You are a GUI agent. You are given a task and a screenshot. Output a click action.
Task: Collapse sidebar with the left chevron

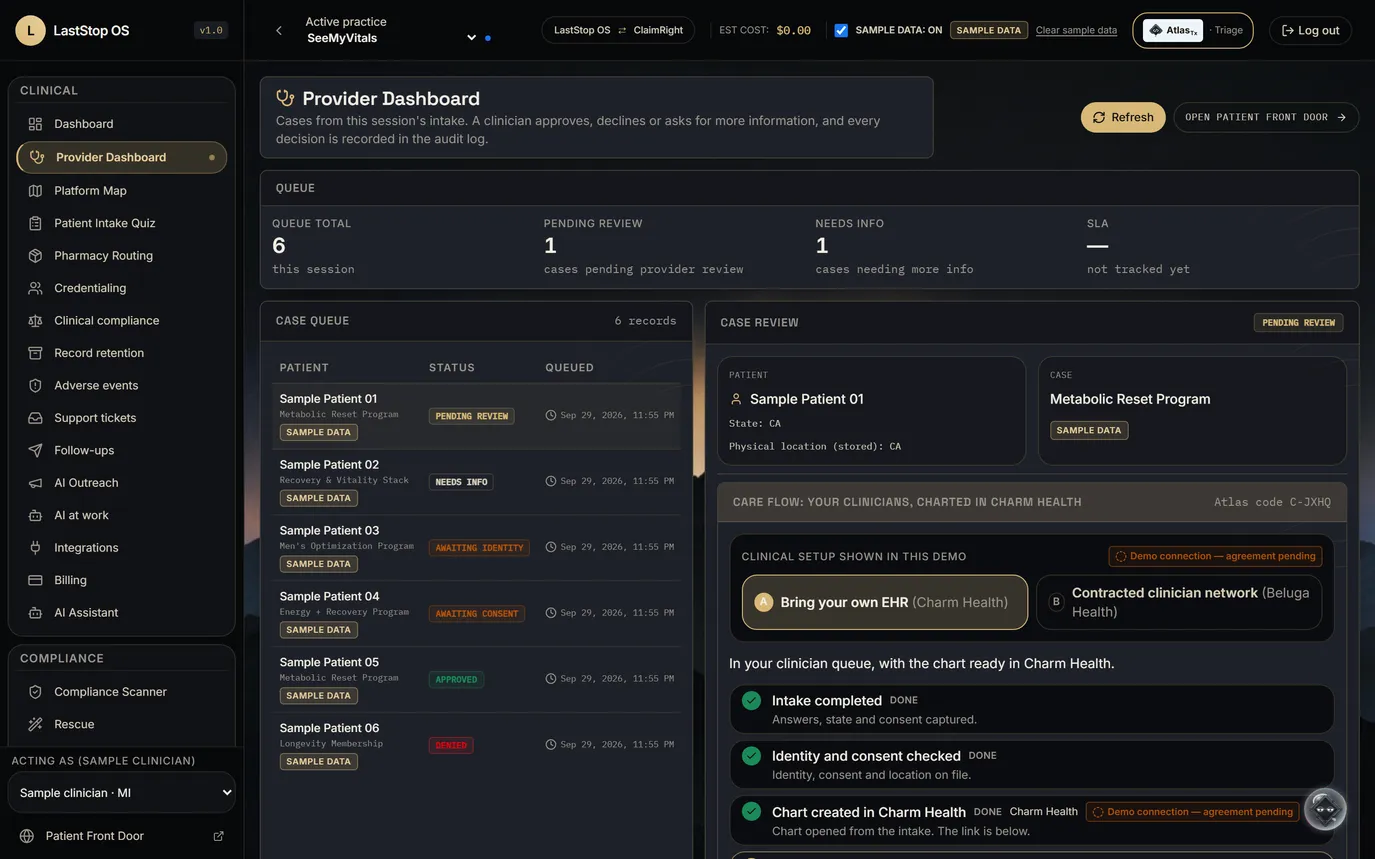[279, 31]
